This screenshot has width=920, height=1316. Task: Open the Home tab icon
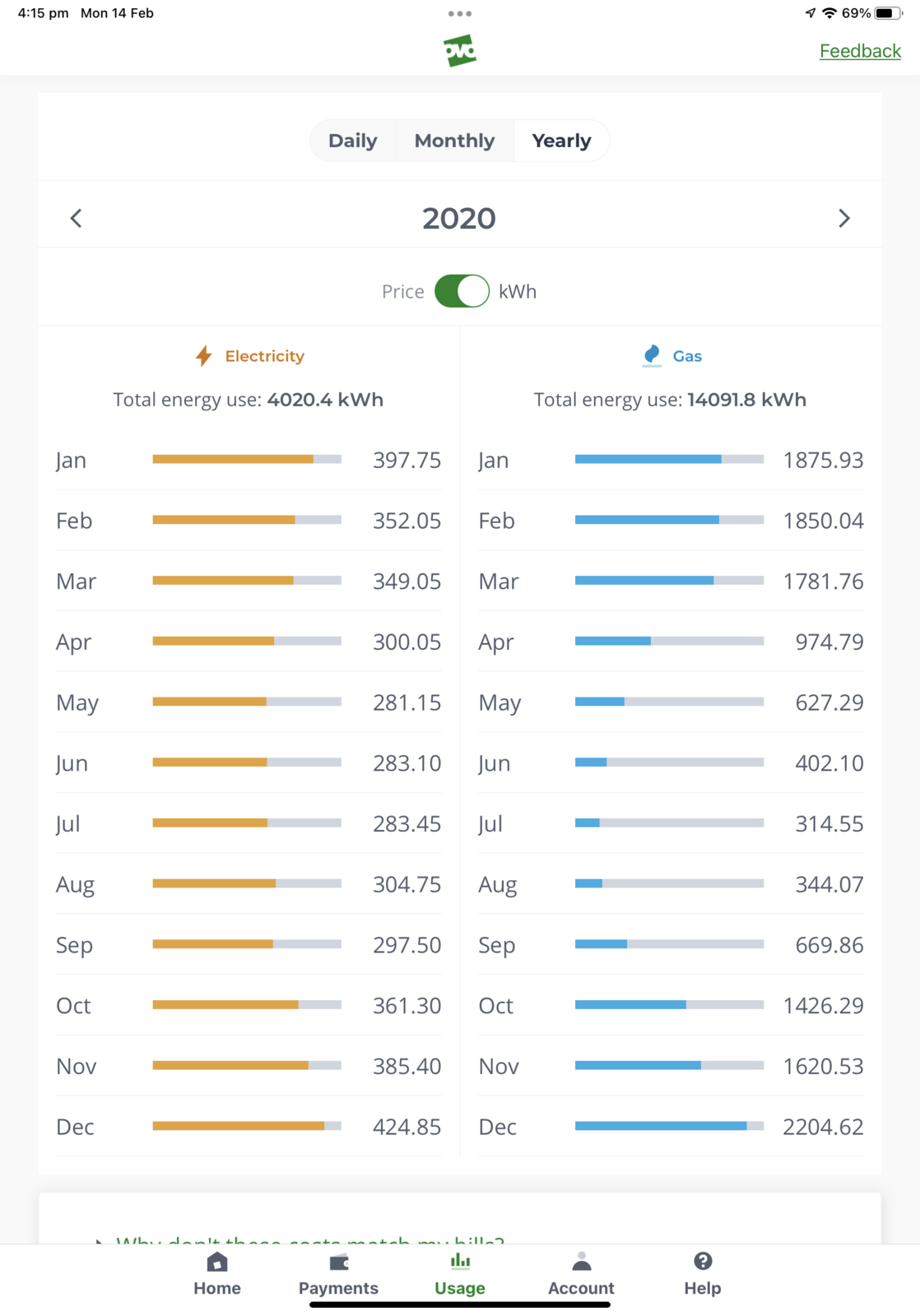coord(217,1262)
